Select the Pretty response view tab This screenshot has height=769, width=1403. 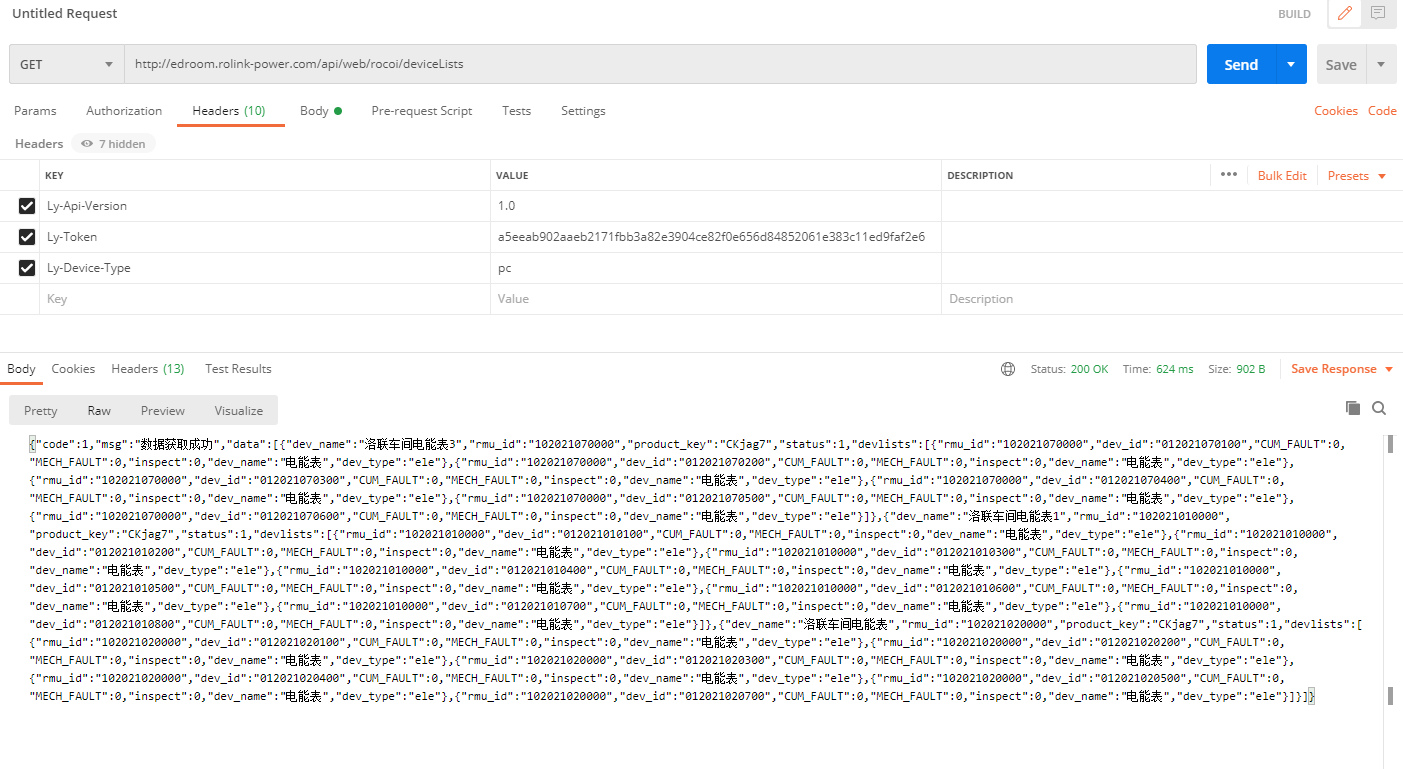41,411
